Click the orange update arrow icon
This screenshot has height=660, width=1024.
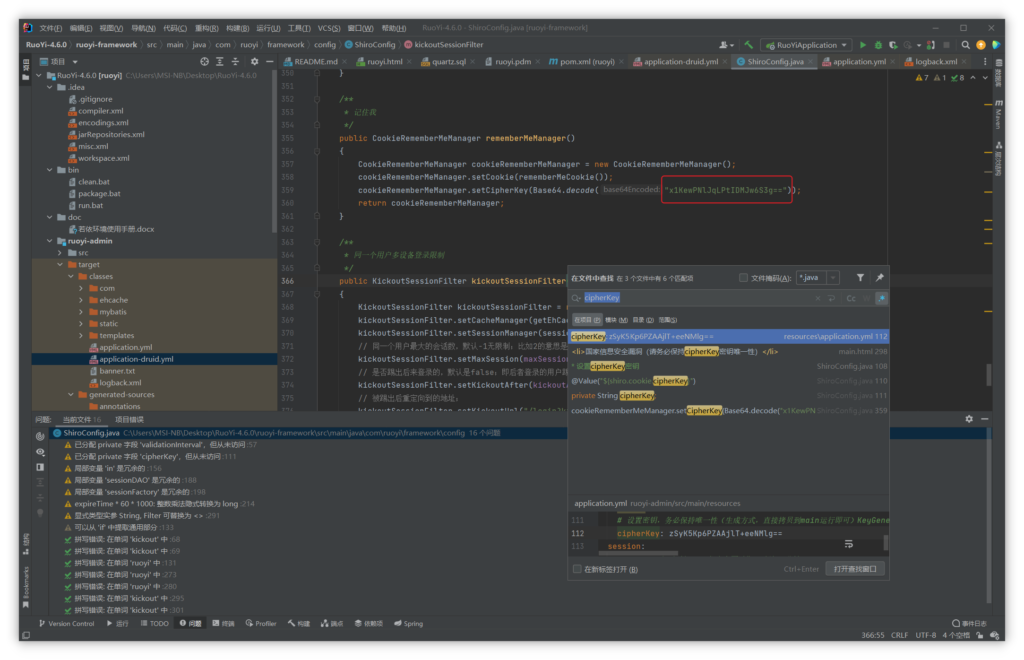(981, 45)
